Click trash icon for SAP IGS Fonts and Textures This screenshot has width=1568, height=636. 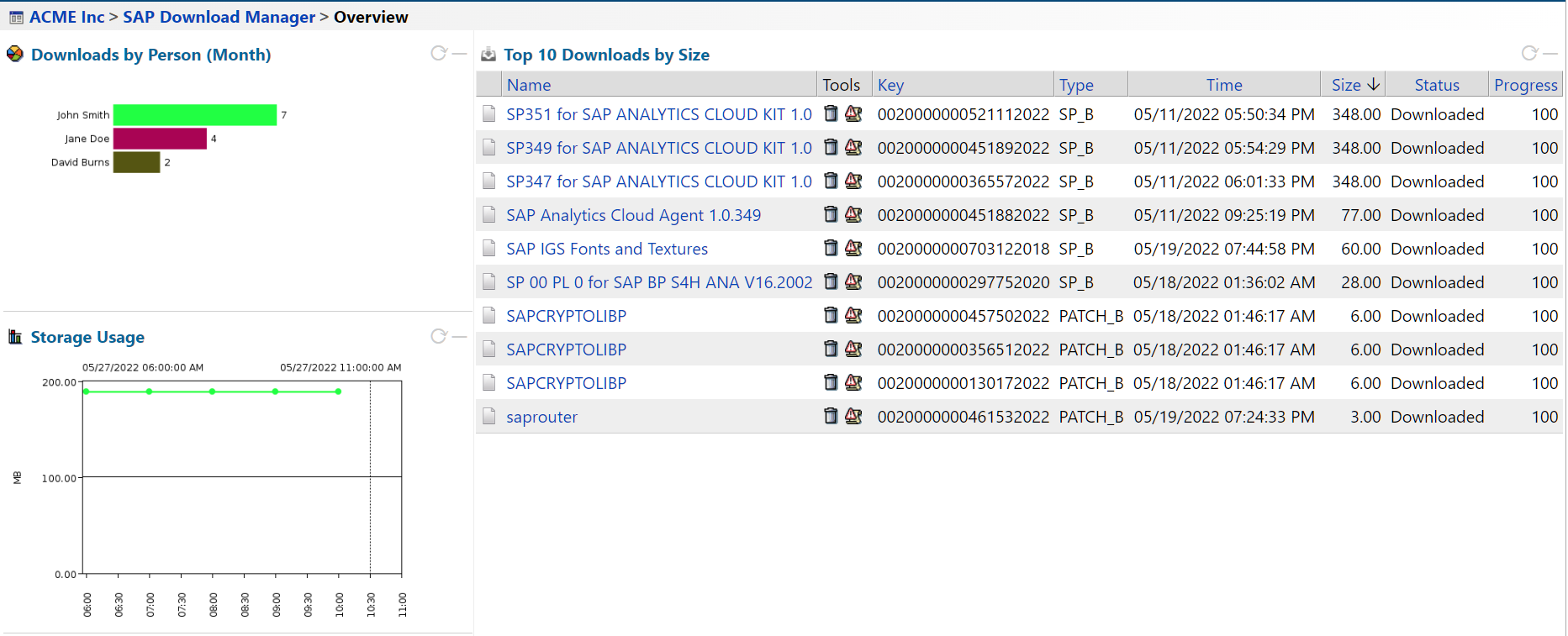[831, 248]
